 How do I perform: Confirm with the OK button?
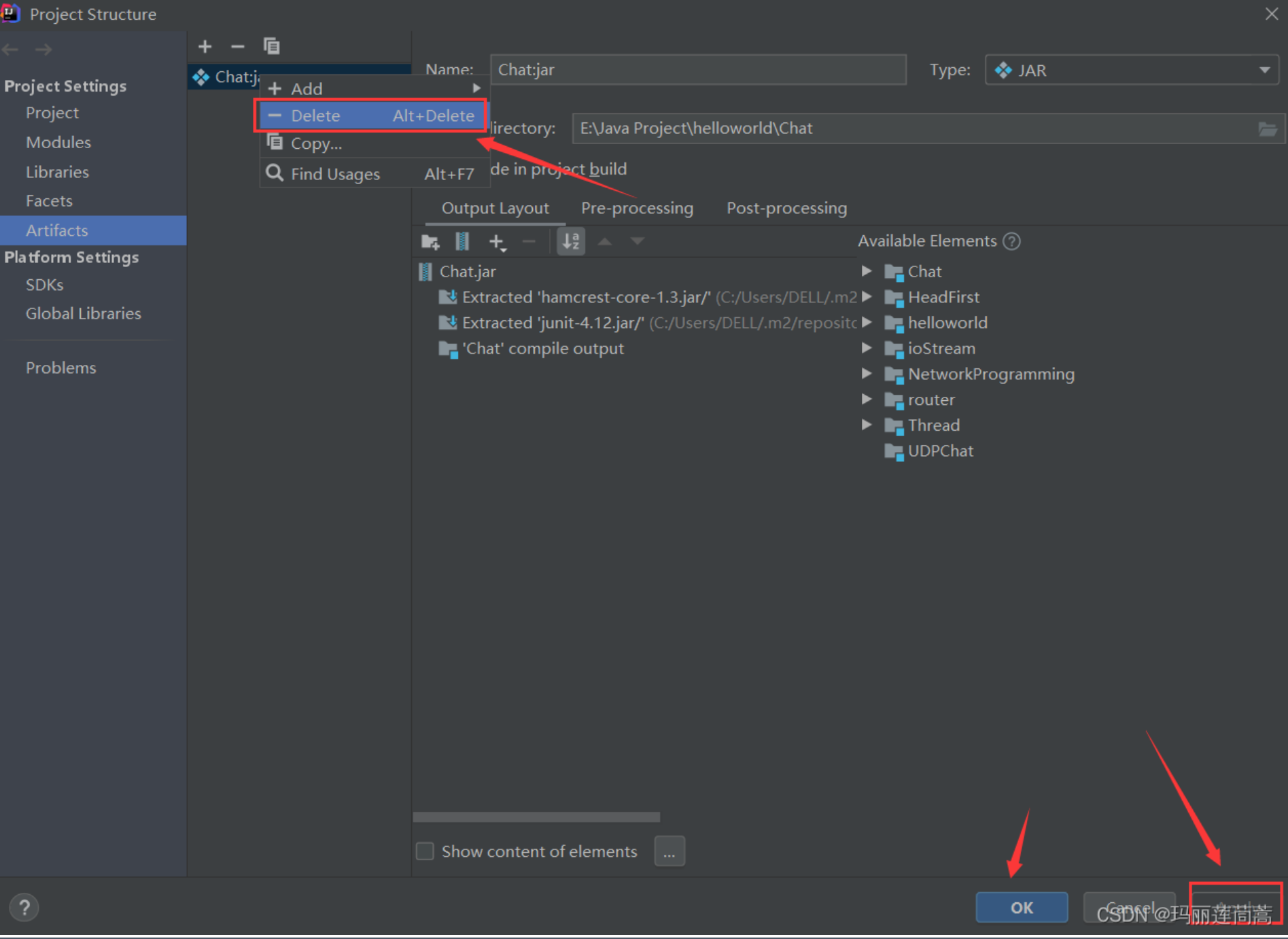click(x=1022, y=907)
